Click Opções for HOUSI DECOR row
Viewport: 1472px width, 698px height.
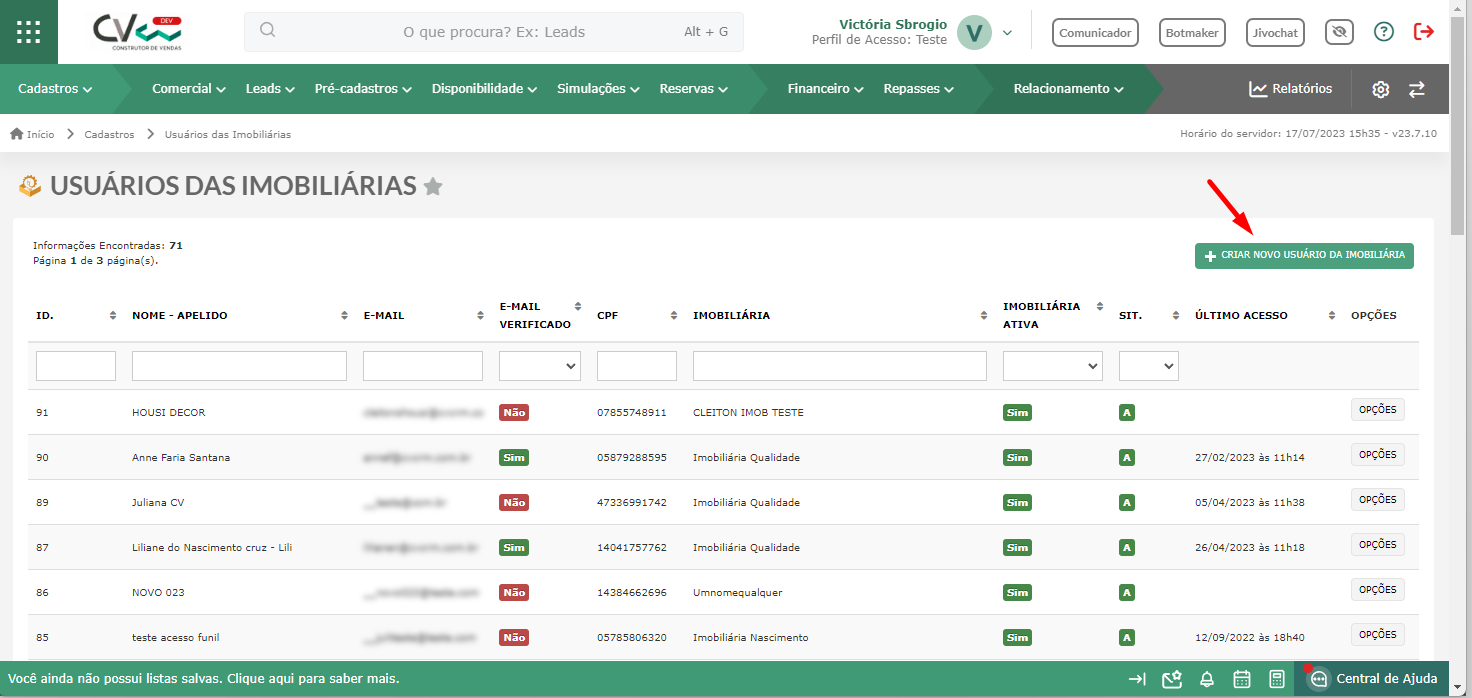(1377, 409)
